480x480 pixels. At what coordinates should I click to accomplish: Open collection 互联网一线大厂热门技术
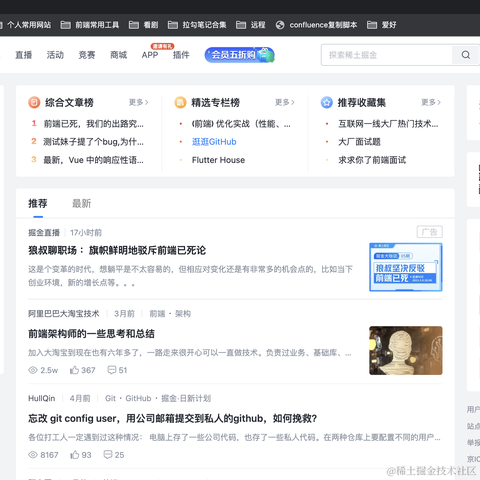pos(388,124)
